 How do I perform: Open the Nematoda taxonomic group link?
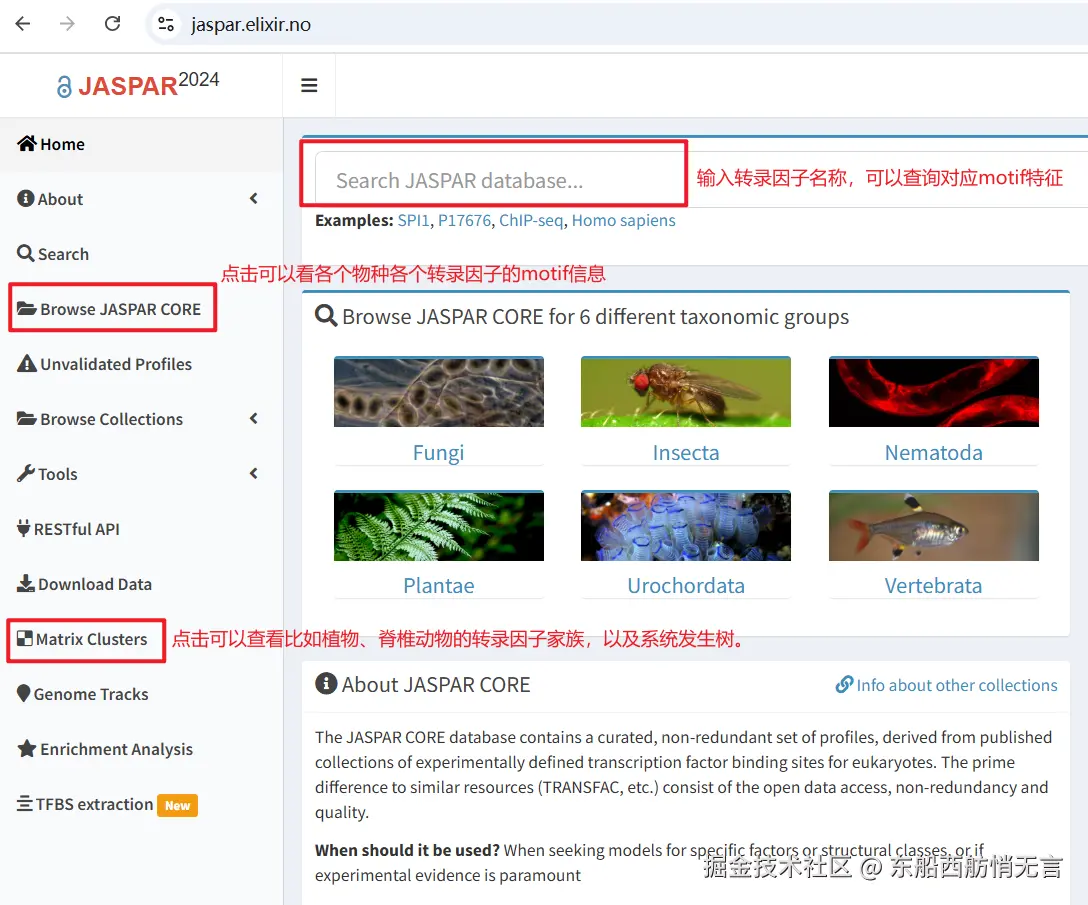click(x=933, y=452)
